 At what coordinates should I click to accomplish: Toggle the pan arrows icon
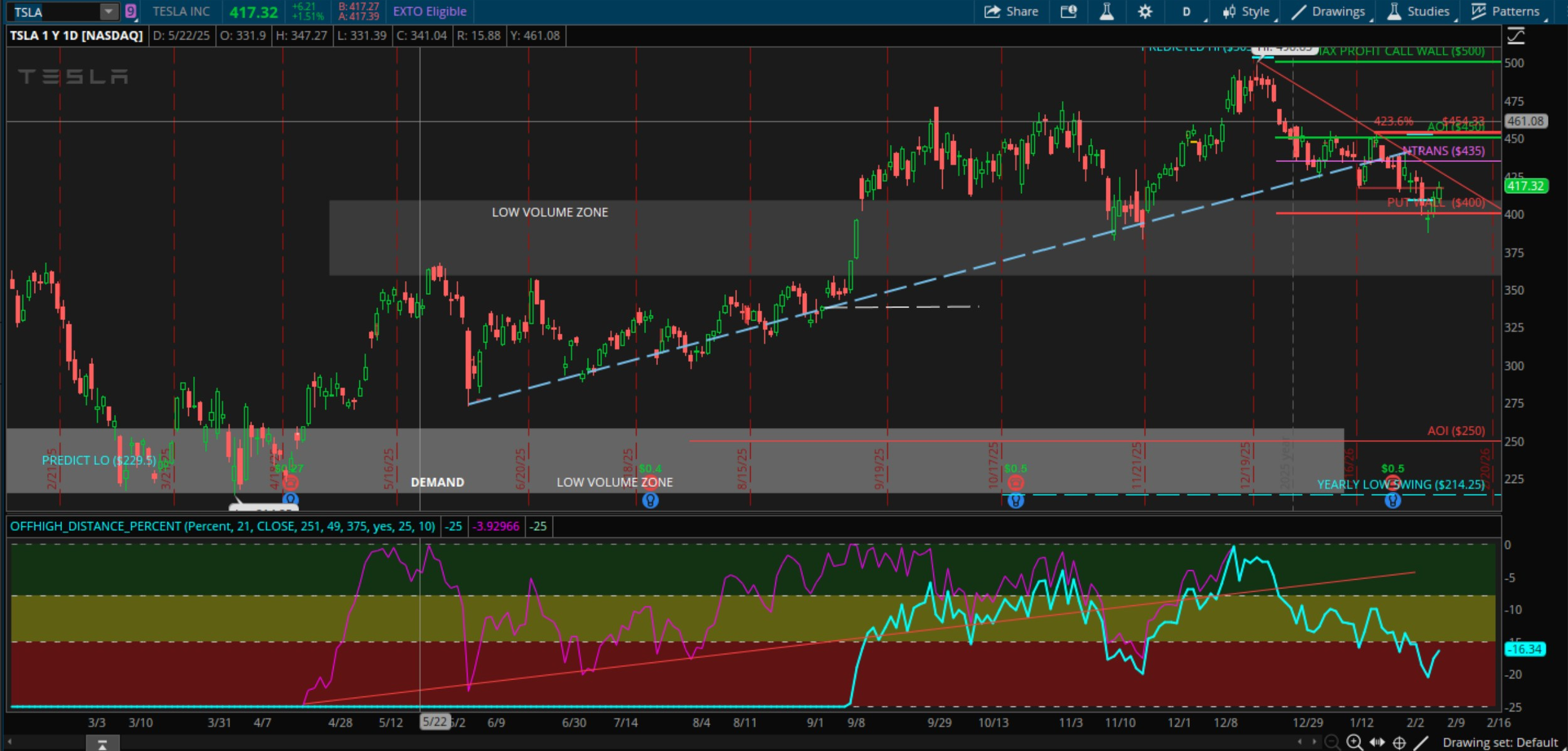pos(1377,742)
